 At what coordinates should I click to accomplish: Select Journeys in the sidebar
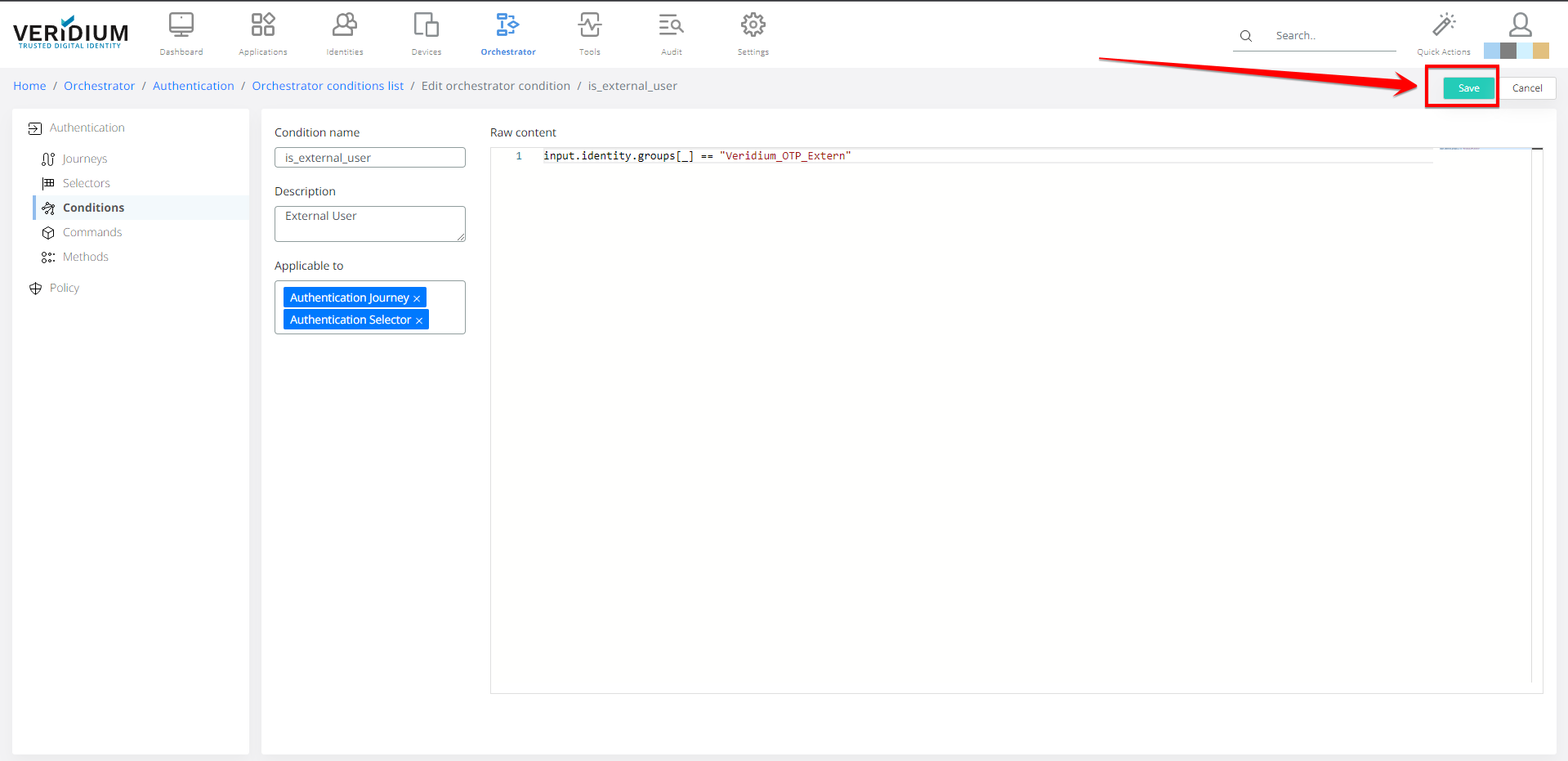pyautogui.click(x=84, y=159)
